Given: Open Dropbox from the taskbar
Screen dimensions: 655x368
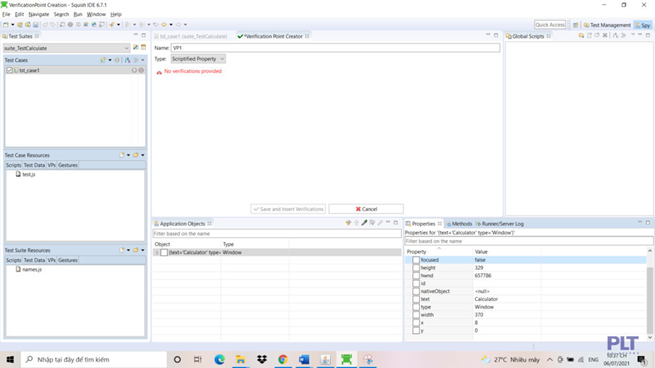Looking at the screenshot, I should point(262,359).
